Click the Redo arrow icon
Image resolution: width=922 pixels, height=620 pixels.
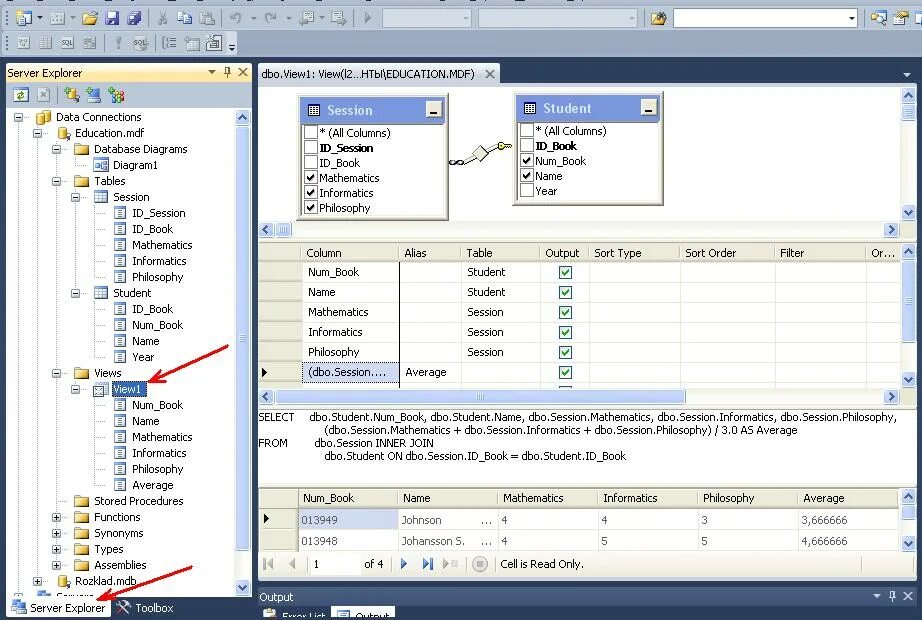(270, 18)
